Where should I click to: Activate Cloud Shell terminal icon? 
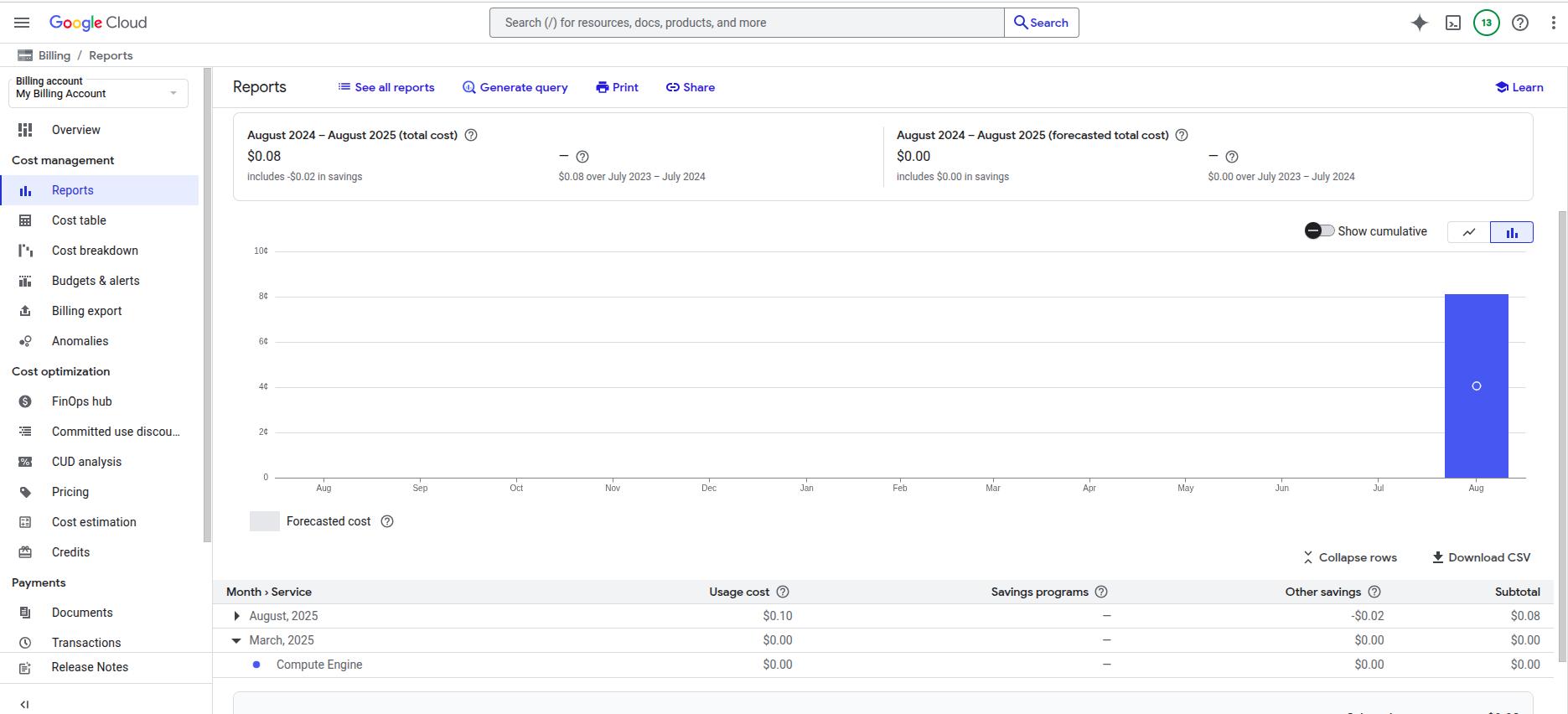[1453, 23]
